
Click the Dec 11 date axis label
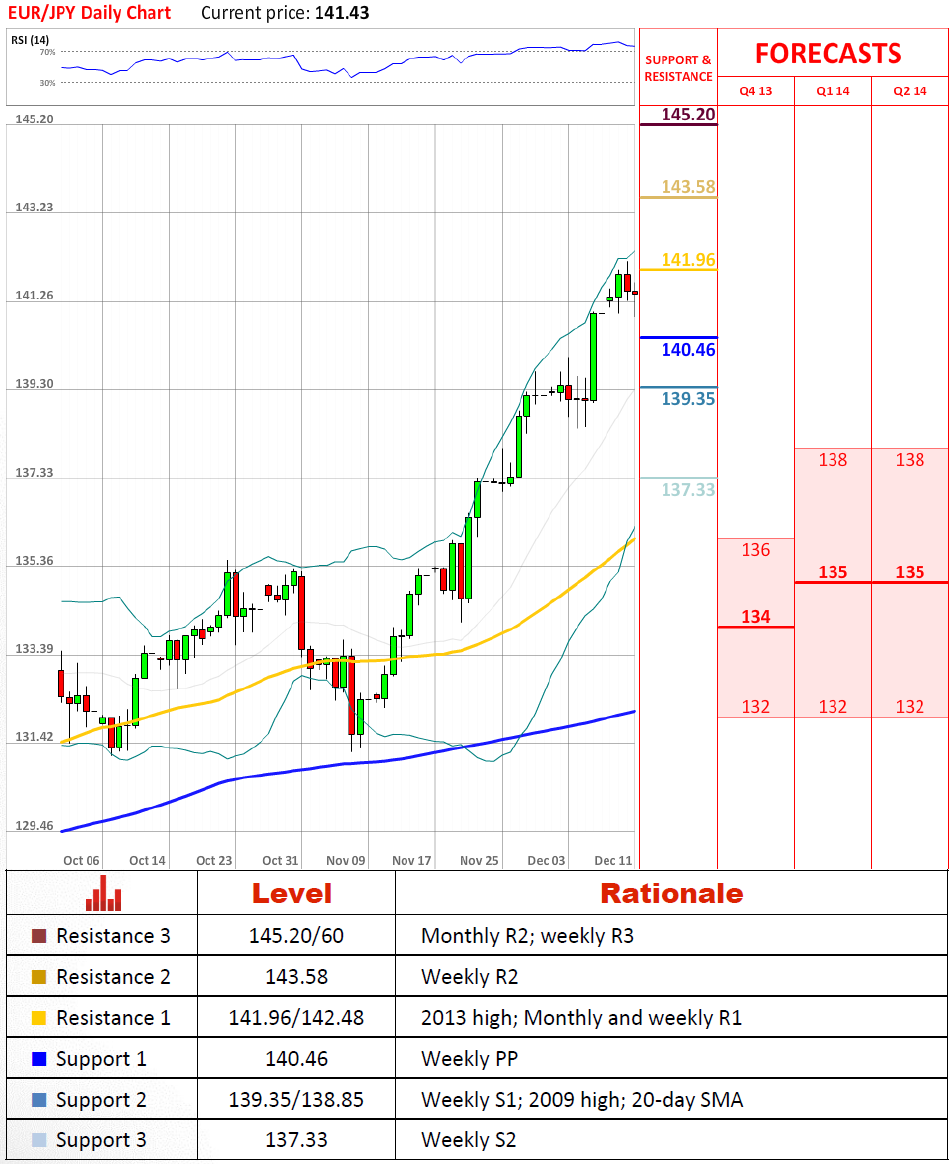click(613, 860)
